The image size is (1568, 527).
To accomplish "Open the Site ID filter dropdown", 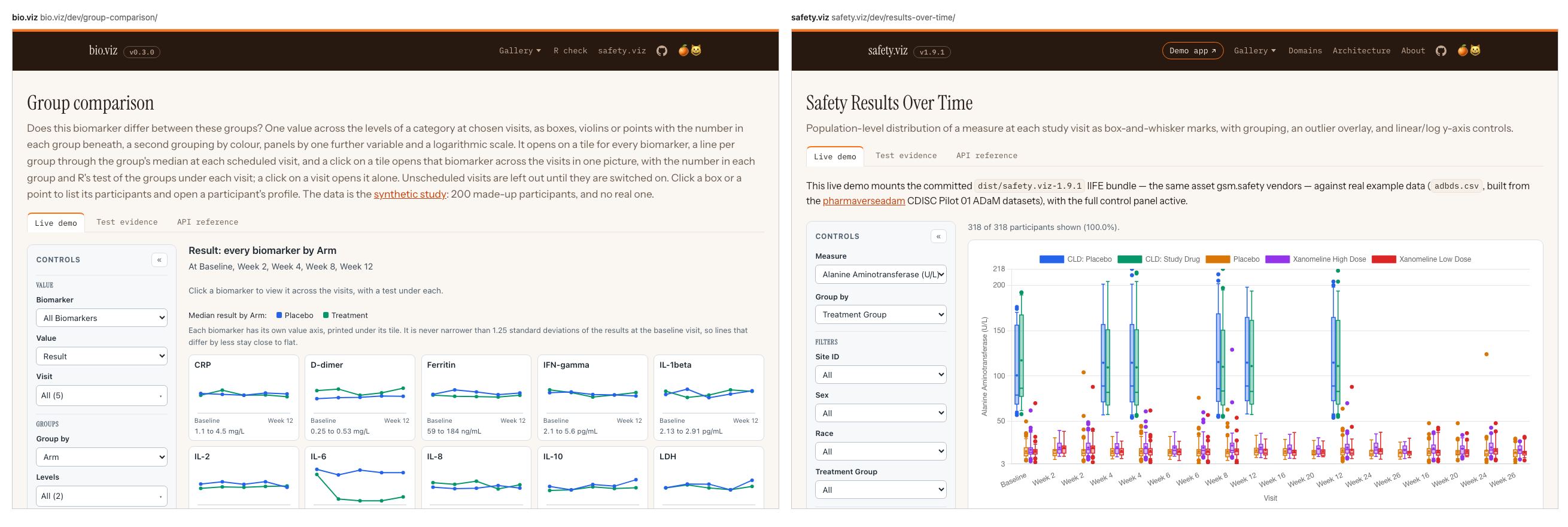I will click(881, 375).
